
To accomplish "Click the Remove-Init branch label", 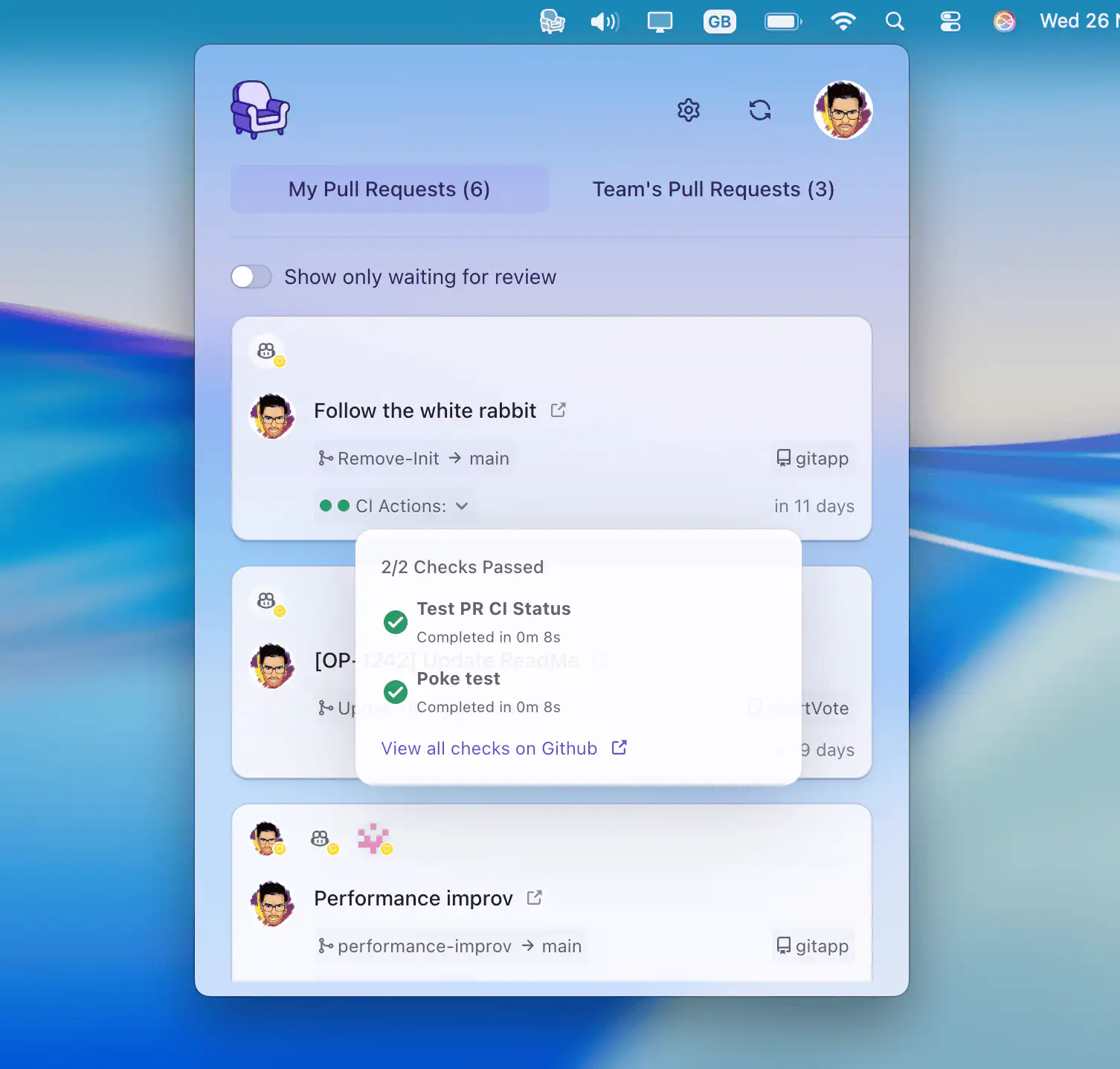I will click(387, 459).
